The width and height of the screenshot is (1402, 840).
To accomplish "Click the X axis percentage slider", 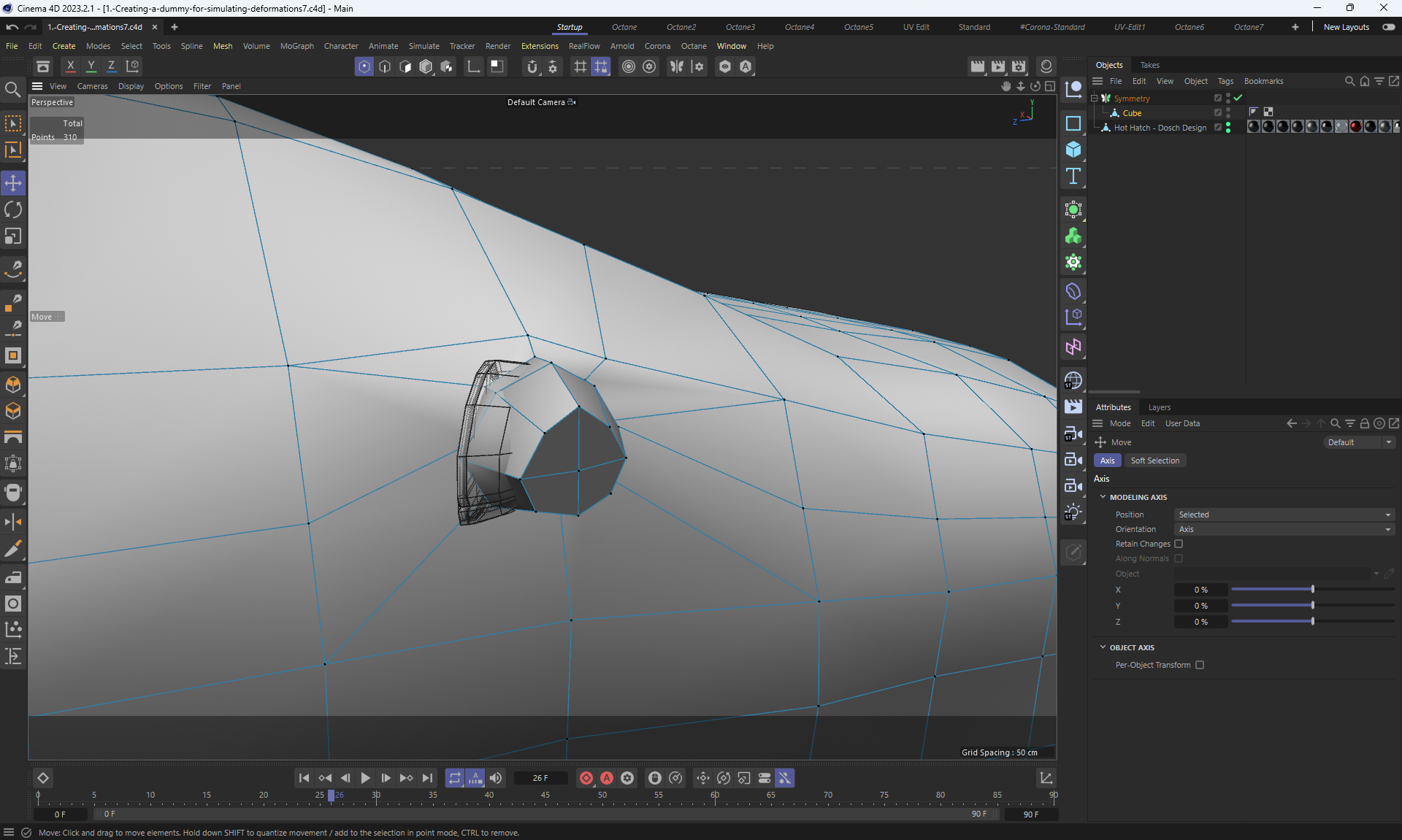I will 1312,590.
